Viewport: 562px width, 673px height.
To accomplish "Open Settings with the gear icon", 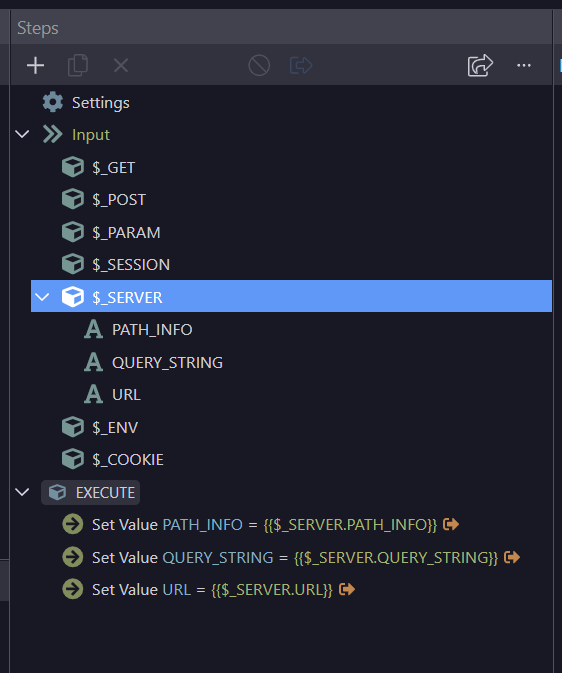I will (53, 103).
